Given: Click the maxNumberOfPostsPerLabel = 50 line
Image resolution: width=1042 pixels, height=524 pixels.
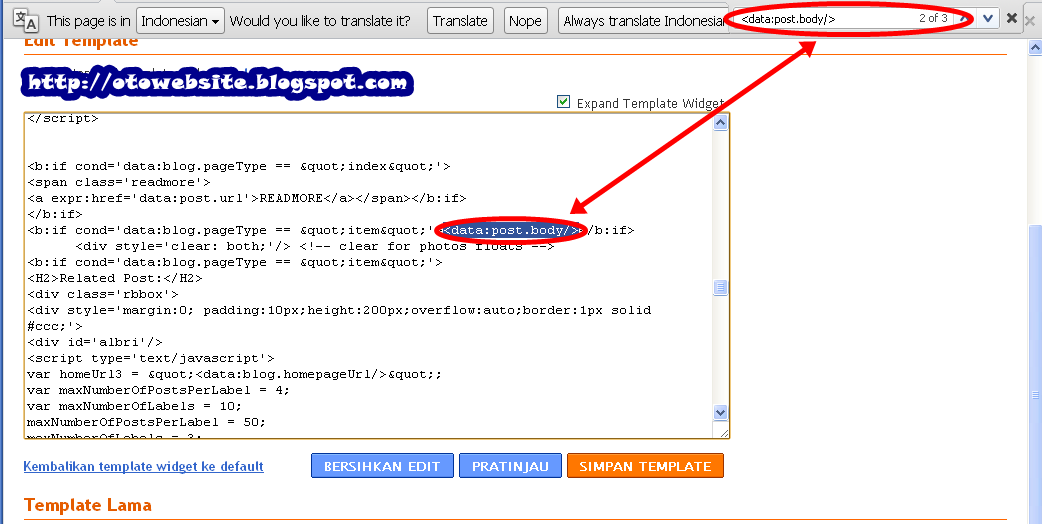Looking at the screenshot, I should click(x=146, y=422).
